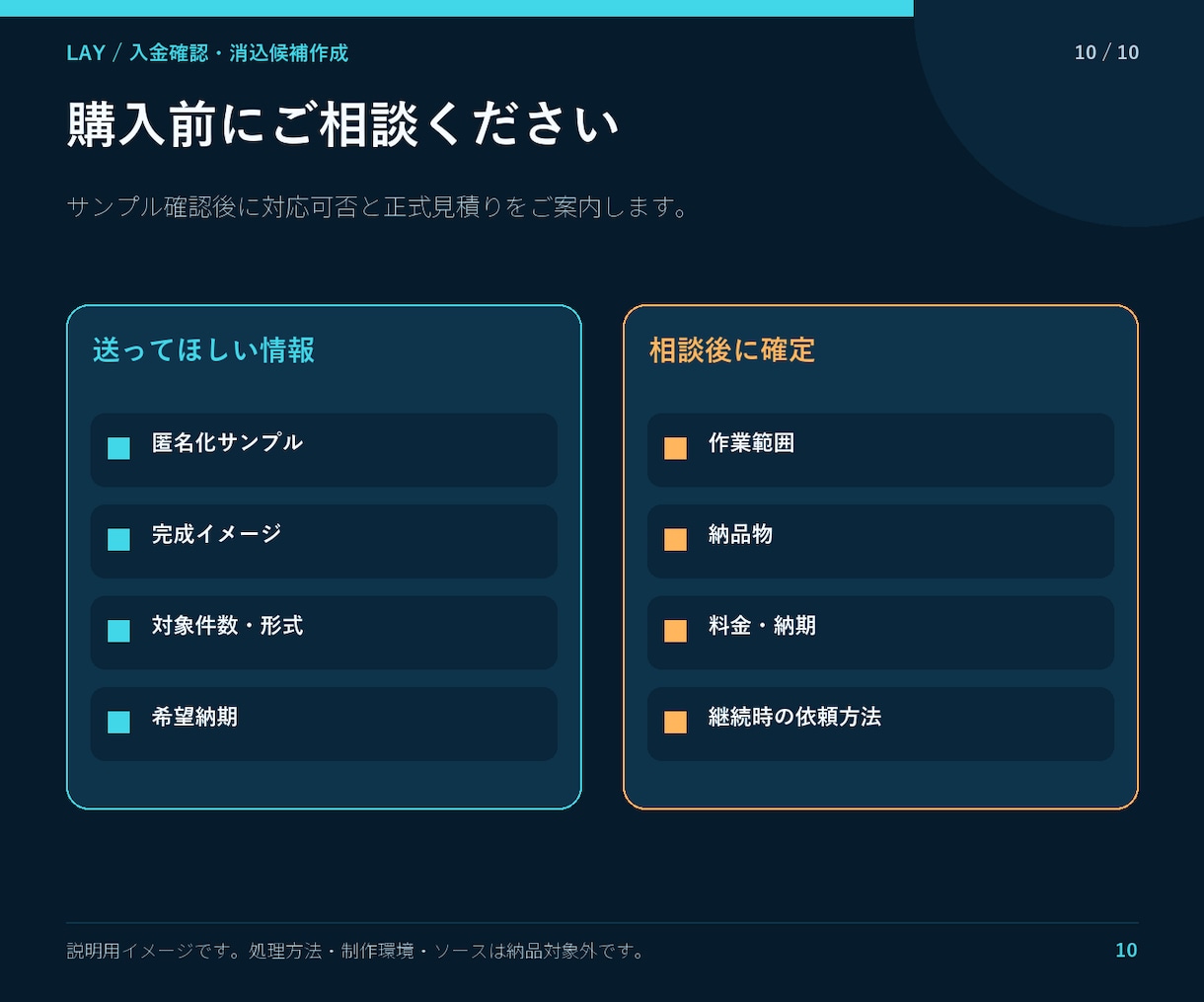Viewport: 1204px width, 1002px height.
Task: Click the footer note 説明用イメージです
Action: pyautogui.click(x=356, y=951)
